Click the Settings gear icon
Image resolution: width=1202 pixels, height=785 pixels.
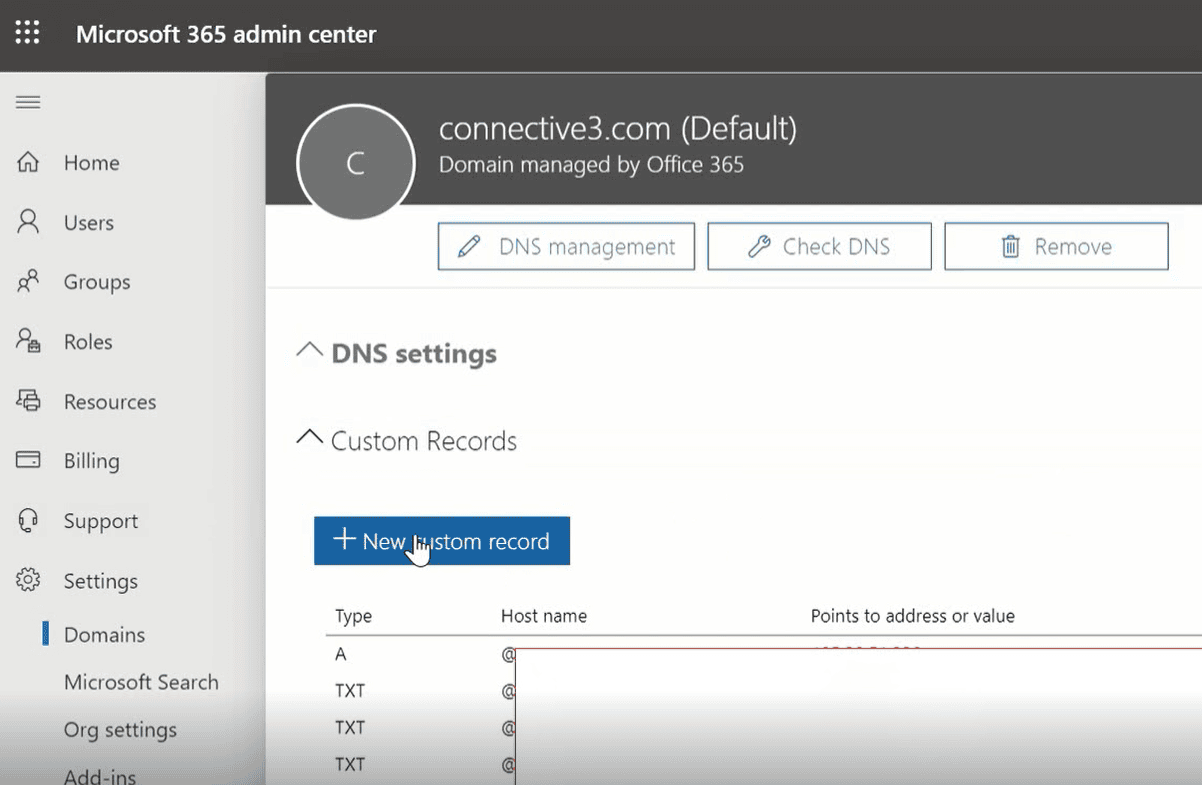(28, 580)
